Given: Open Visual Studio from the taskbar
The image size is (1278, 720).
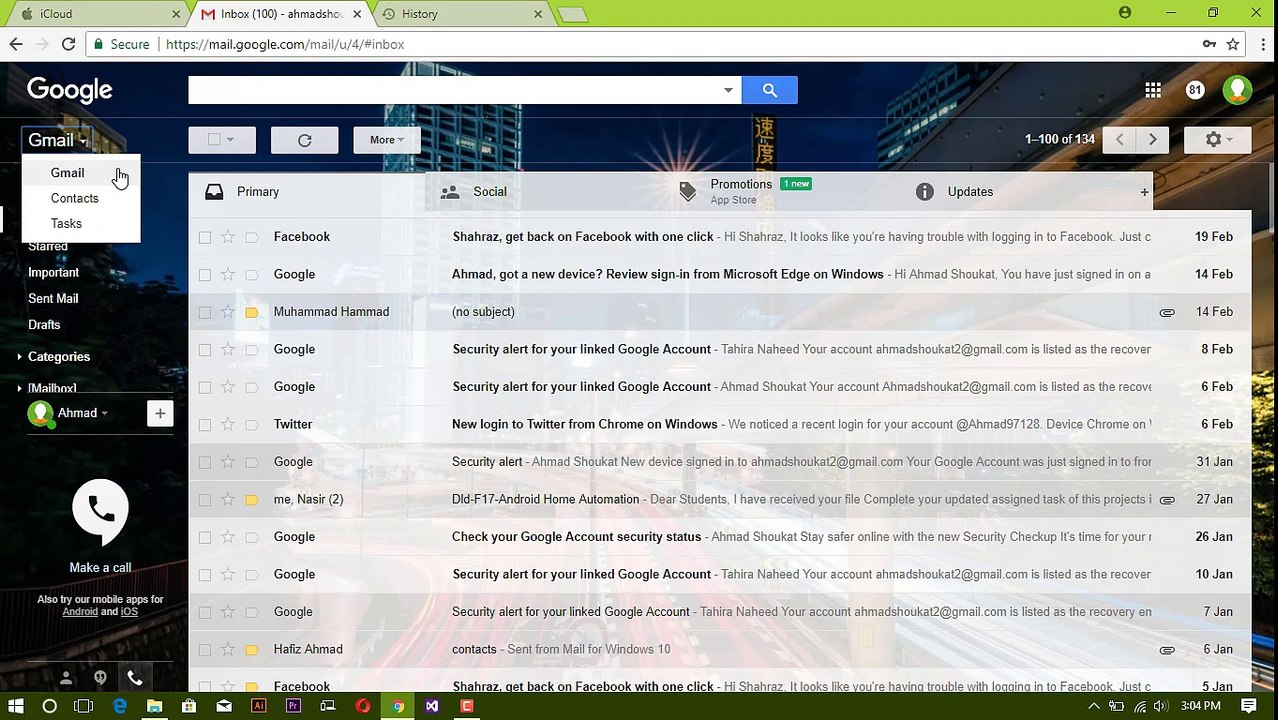Looking at the screenshot, I should pyautogui.click(x=431, y=706).
